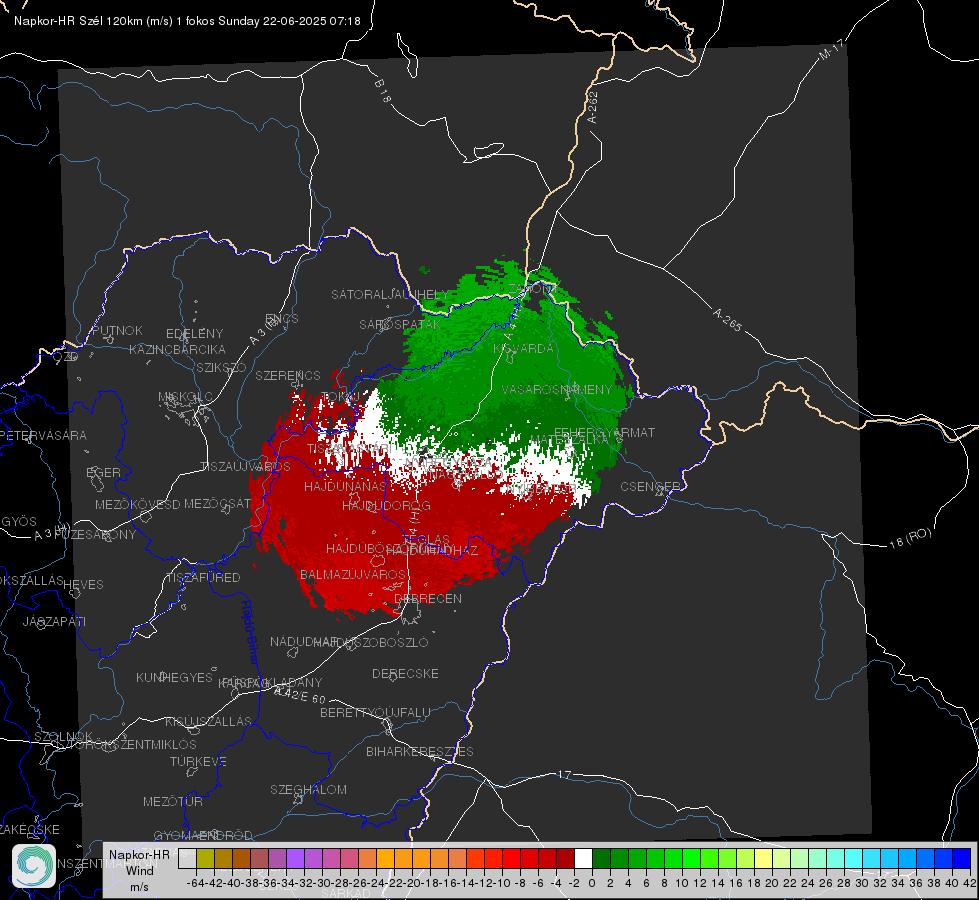Click the A-265 road label

[x=727, y=319]
